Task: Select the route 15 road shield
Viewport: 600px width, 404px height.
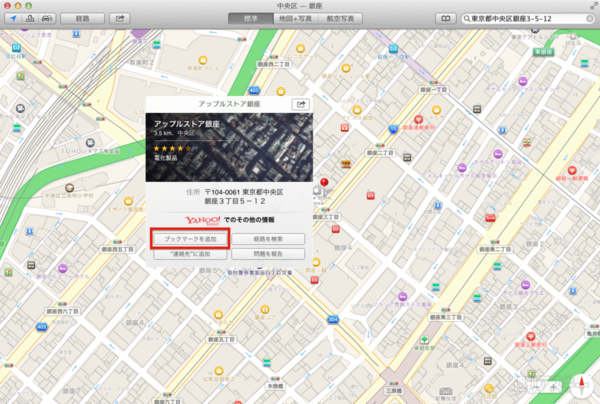Action: pyautogui.click(x=393, y=129)
